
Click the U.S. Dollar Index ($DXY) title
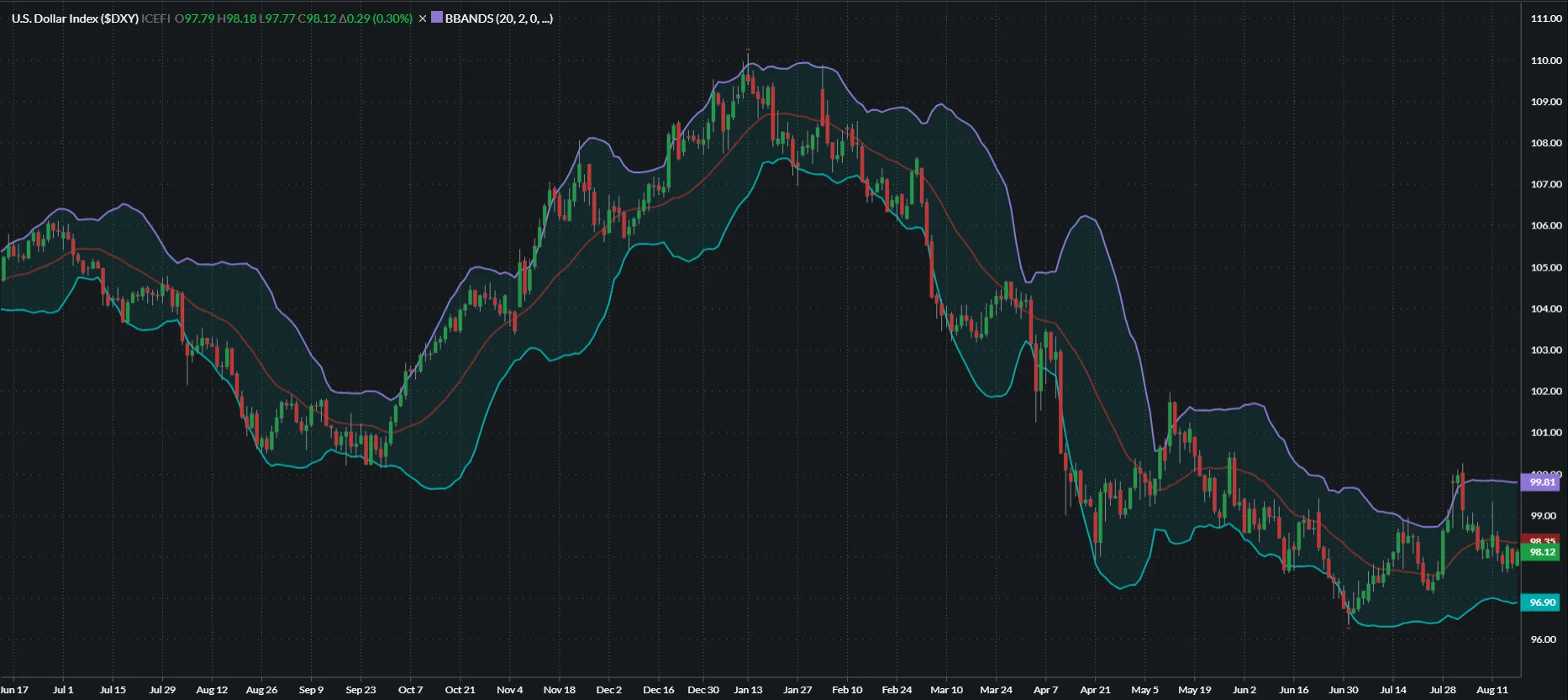point(75,18)
